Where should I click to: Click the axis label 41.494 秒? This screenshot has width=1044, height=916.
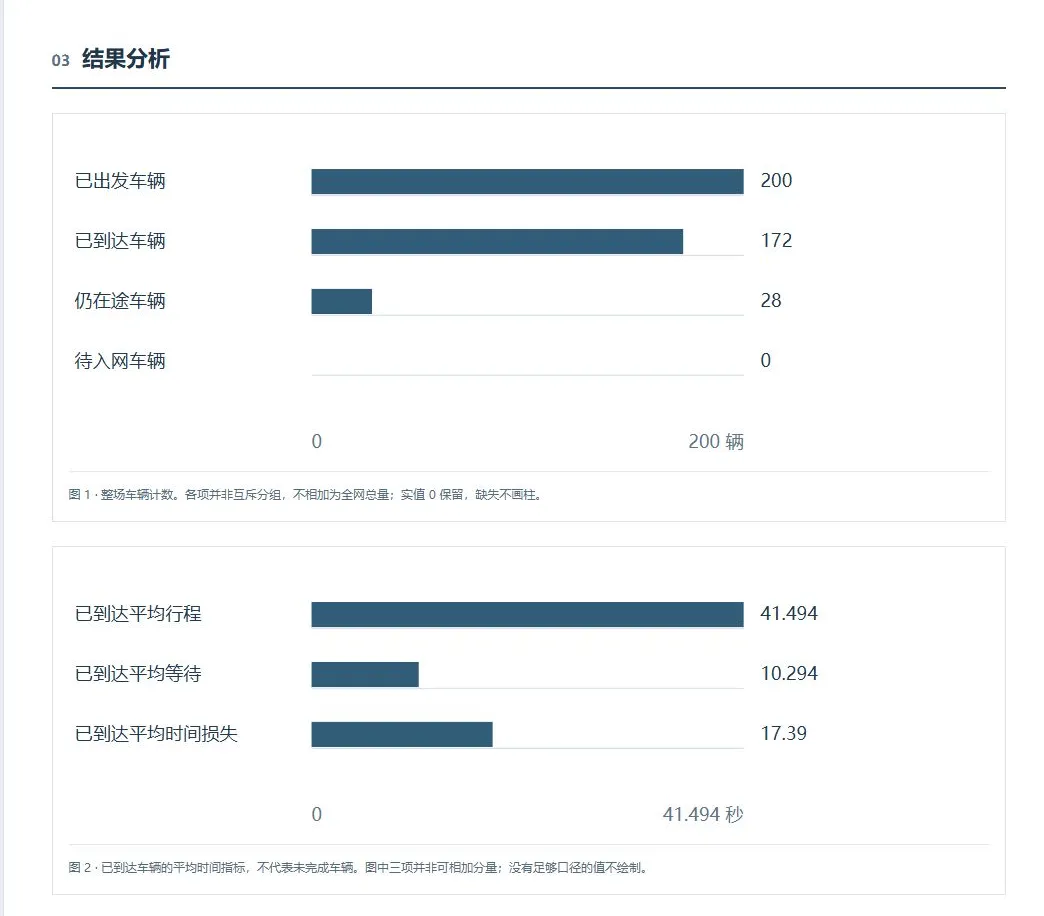703,814
